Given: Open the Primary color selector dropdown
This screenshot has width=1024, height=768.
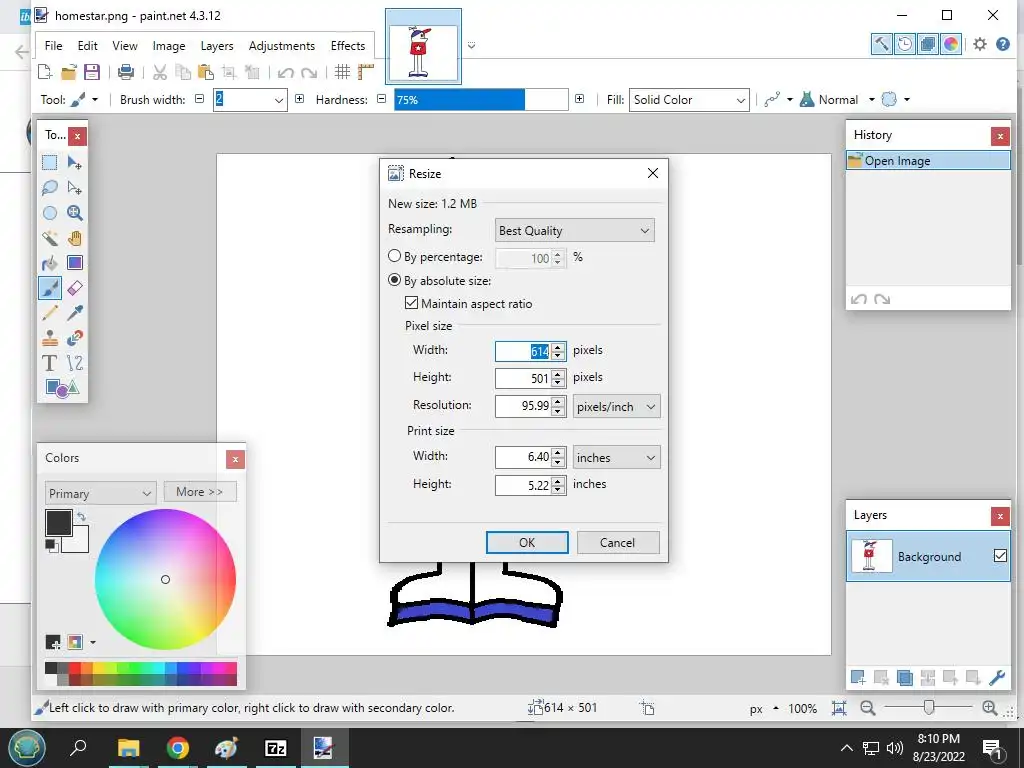Looking at the screenshot, I should [x=101, y=493].
